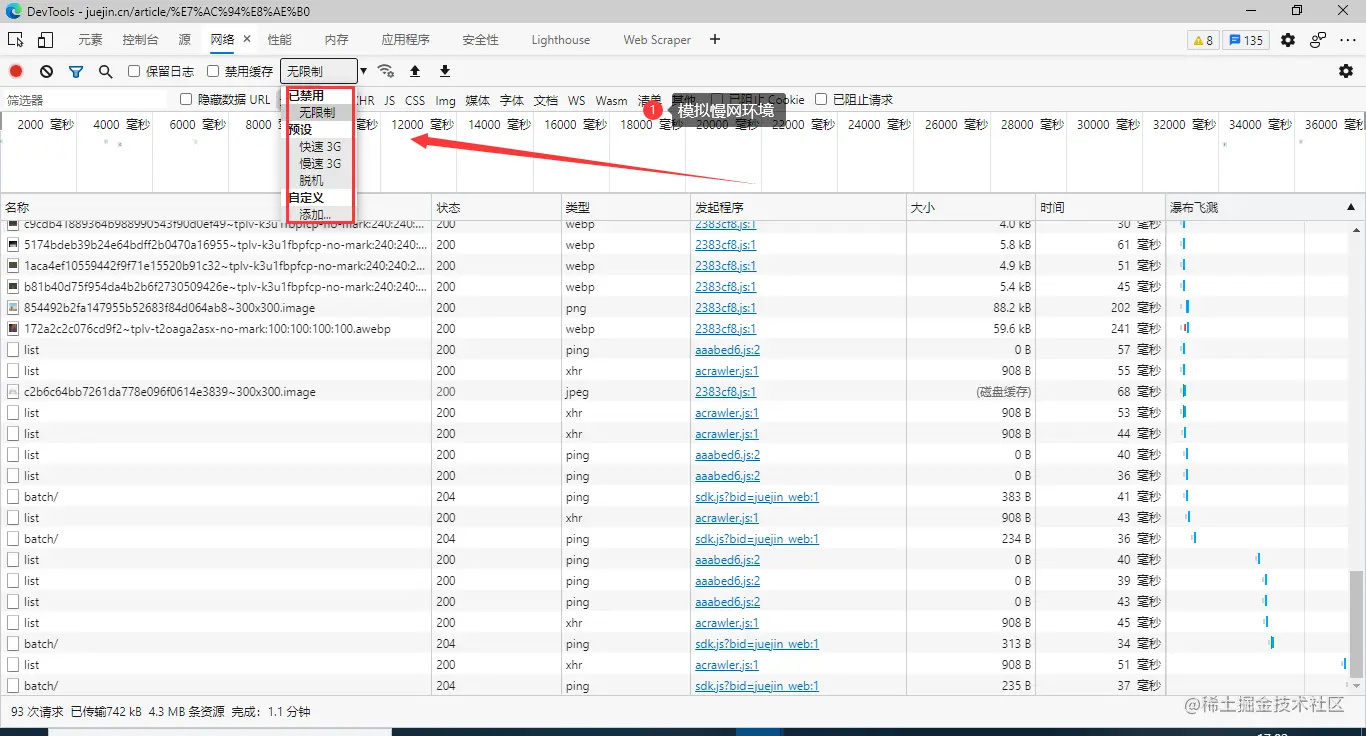
Task: Switch to the 控制台 tab
Action: 140,40
